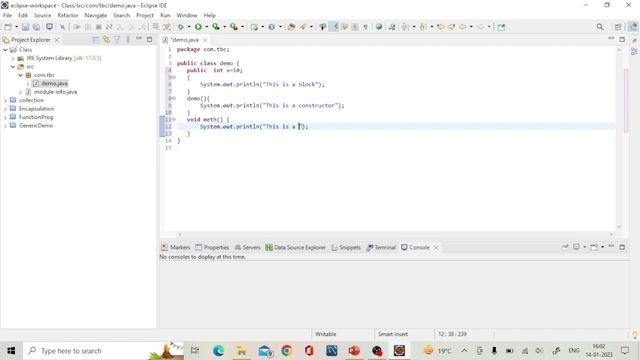Click the tip lightbulb in status bar
Viewport: 640px width, 360px height.
point(635,335)
